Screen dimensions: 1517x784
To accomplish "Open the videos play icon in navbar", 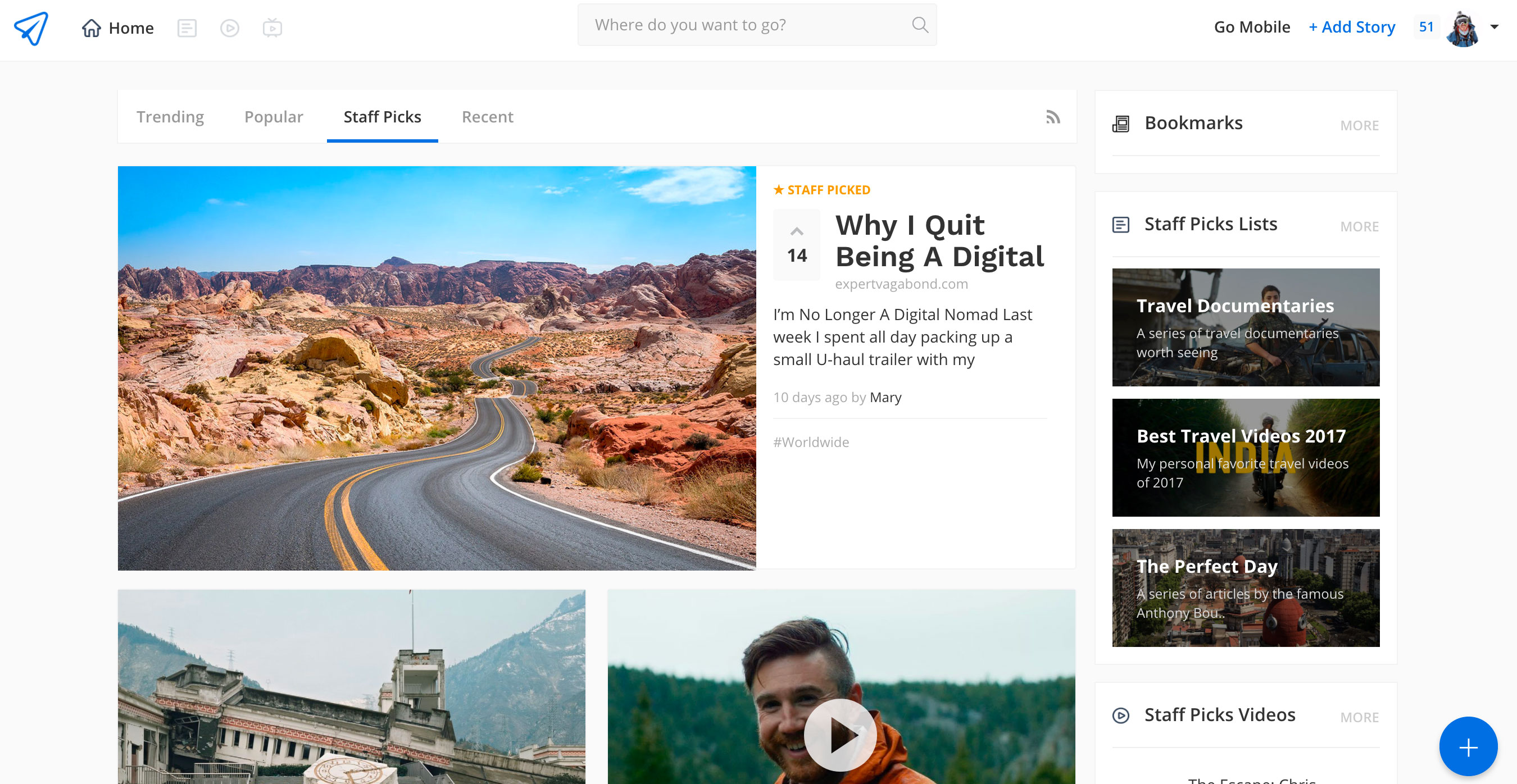I will click(x=230, y=28).
